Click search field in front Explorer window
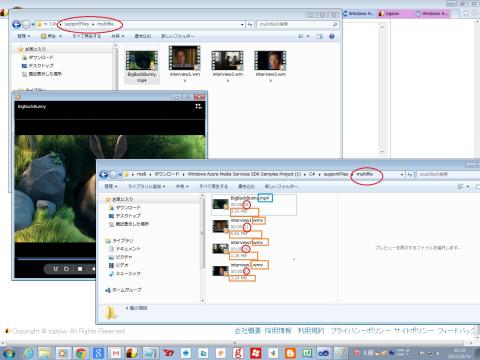Screen dimensions: 480x360 pyautogui.click(x=448, y=174)
